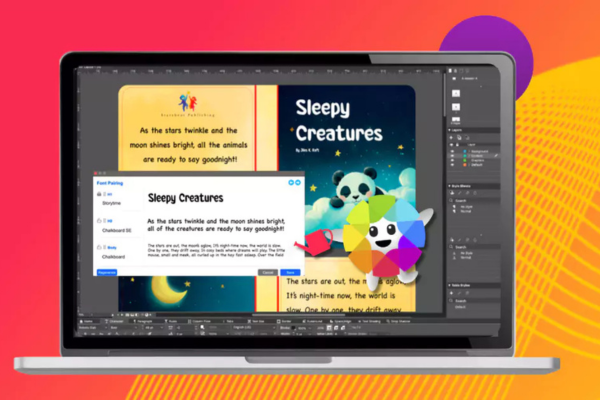Hide the Default layer

tap(452, 165)
